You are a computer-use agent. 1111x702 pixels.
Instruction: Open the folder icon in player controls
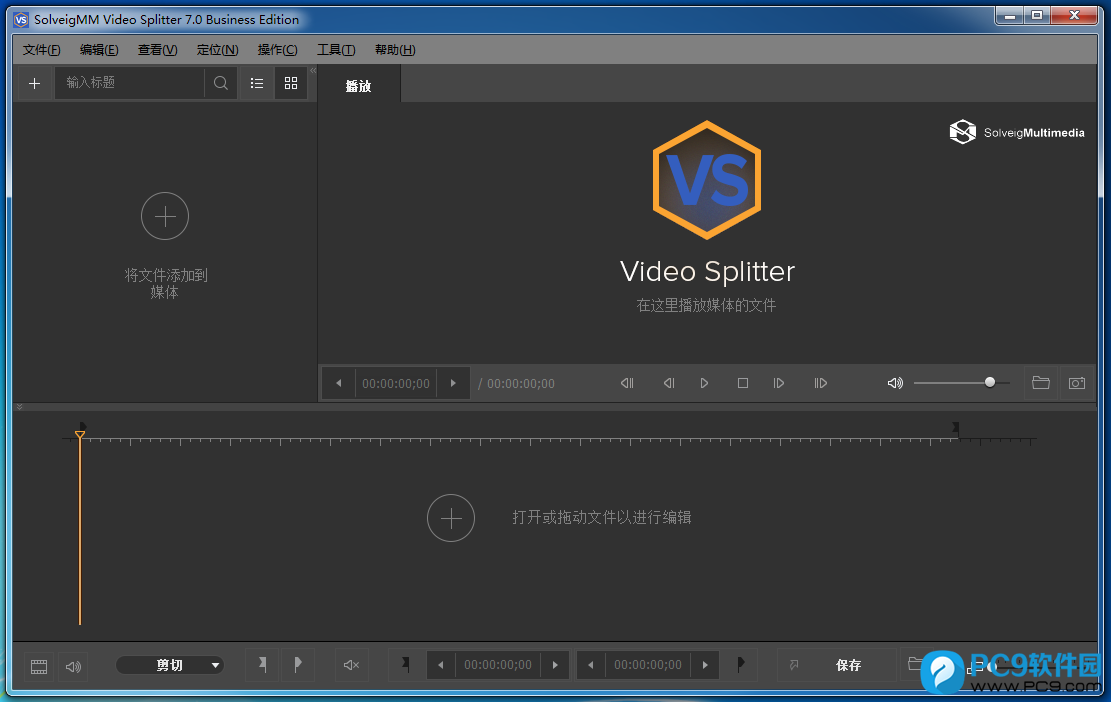tap(1041, 383)
